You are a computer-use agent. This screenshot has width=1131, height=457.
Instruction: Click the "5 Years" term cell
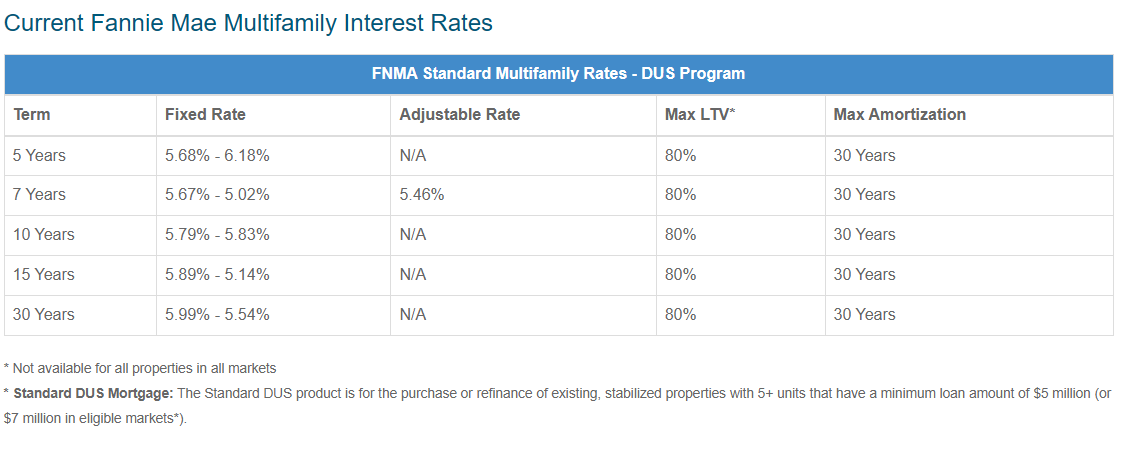[x=39, y=156]
